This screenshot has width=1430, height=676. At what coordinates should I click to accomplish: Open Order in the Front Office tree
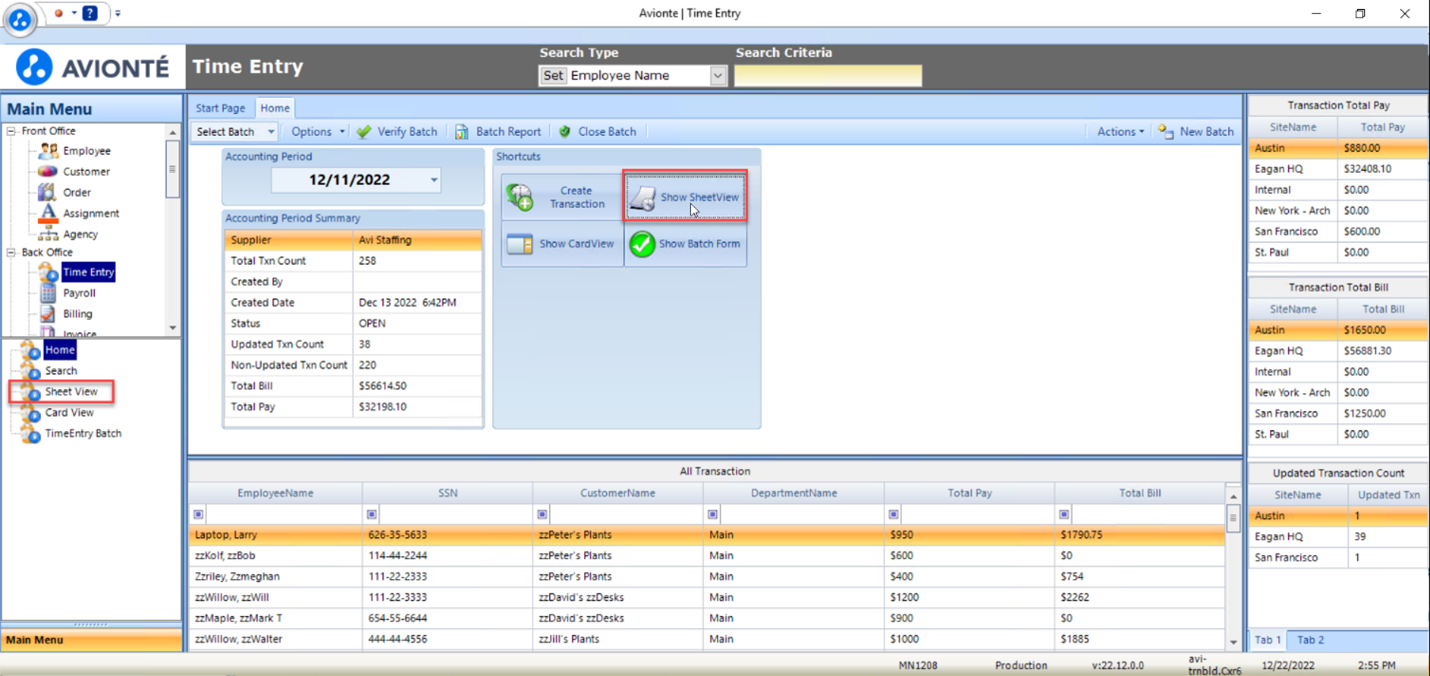(77, 193)
